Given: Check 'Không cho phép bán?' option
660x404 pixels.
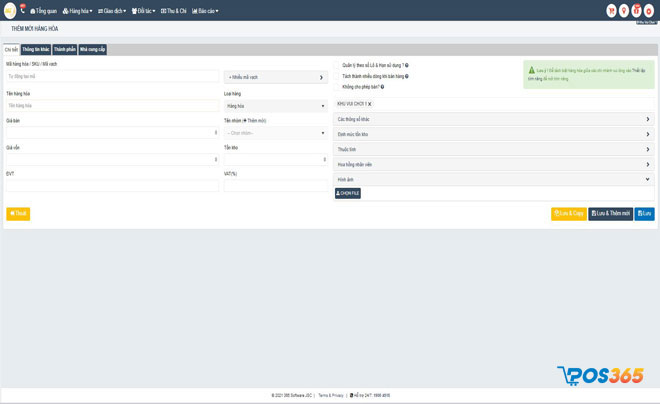Looking at the screenshot, I should 336,87.
